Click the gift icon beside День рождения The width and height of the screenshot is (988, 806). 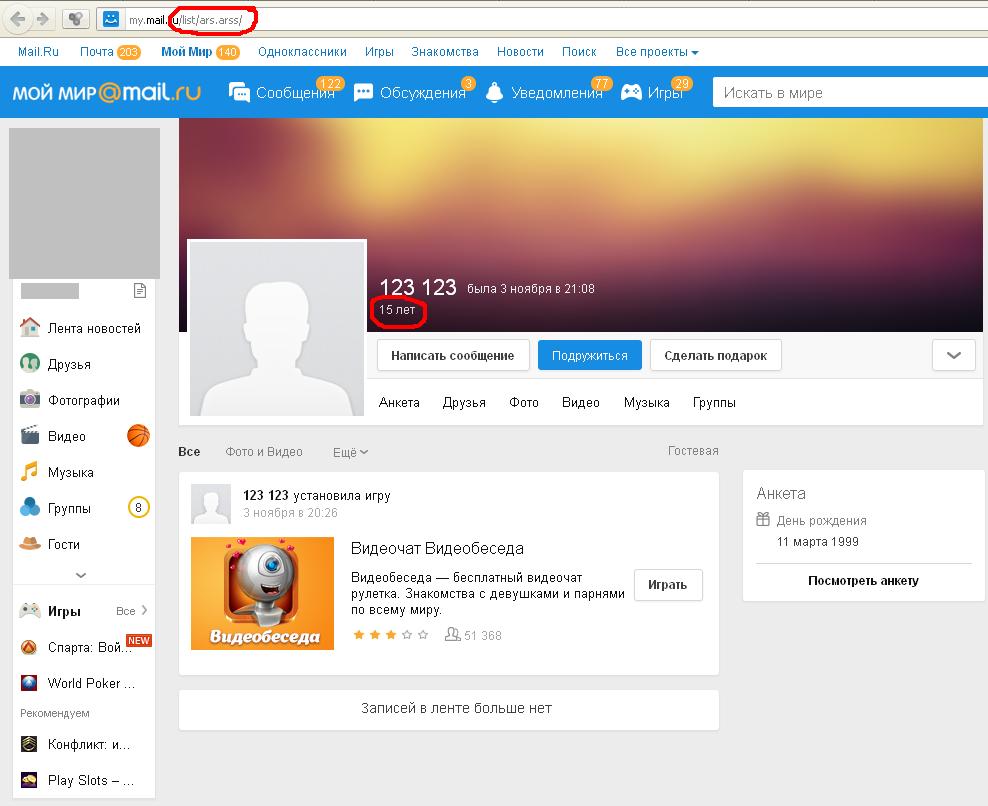coord(763,520)
